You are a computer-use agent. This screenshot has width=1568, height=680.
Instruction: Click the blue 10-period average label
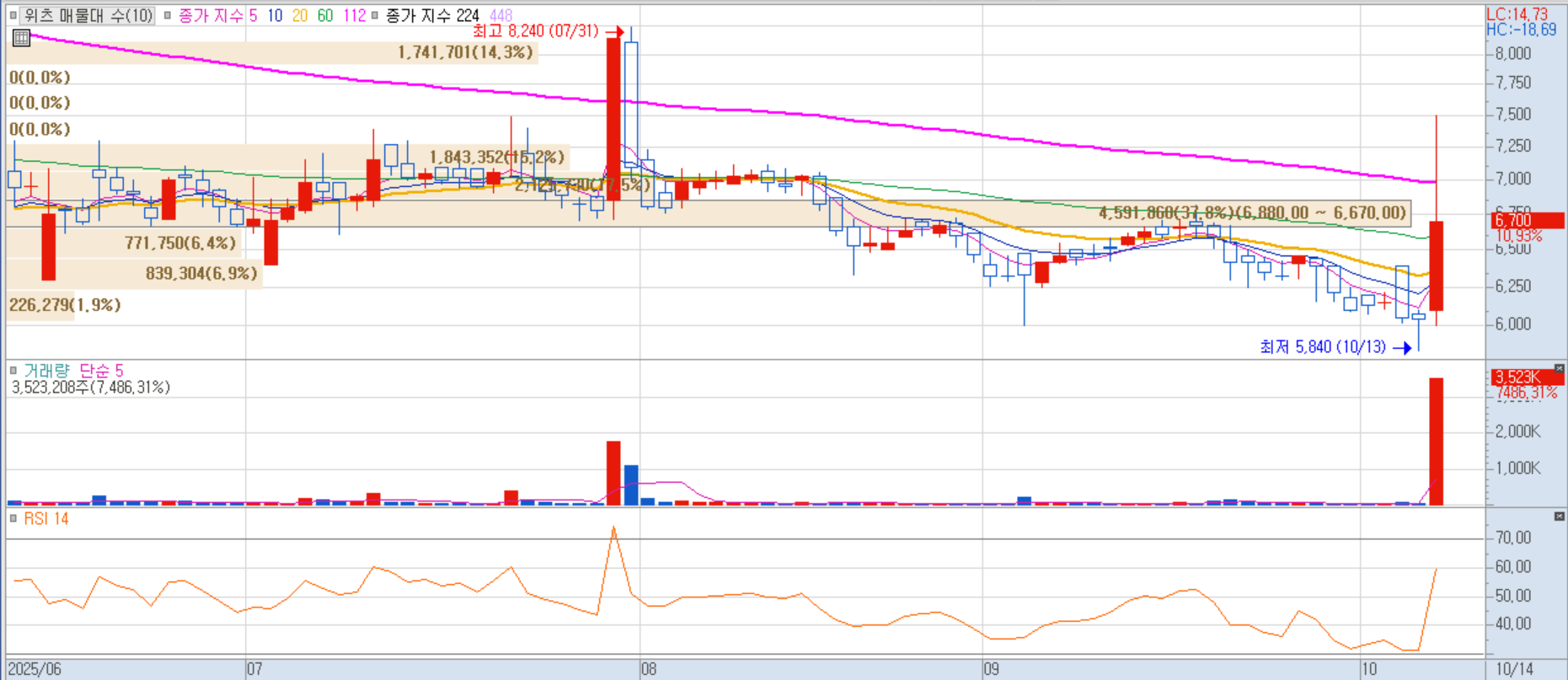pos(275,15)
